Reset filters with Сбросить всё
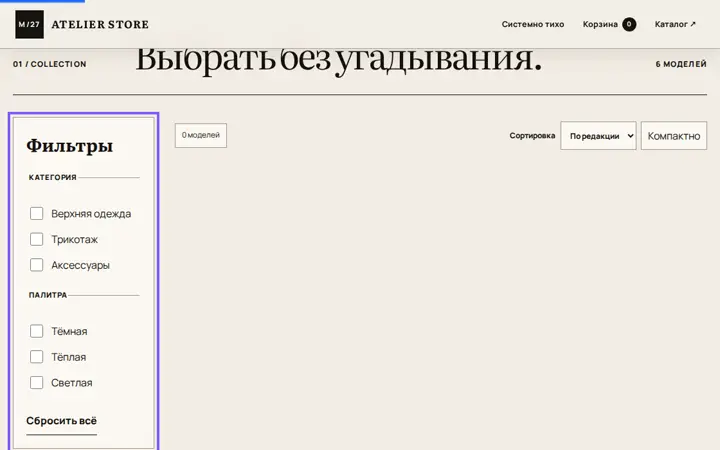This screenshot has height=450, width=720. pos(62,421)
